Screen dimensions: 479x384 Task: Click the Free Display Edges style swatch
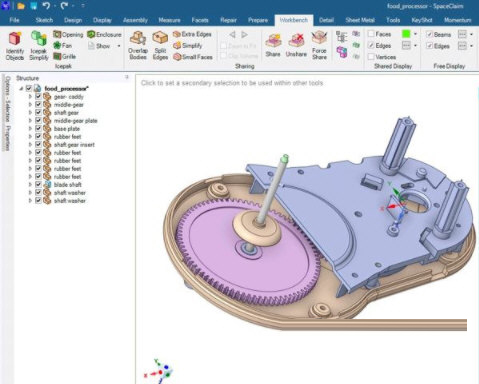pyautogui.click(x=462, y=46)
